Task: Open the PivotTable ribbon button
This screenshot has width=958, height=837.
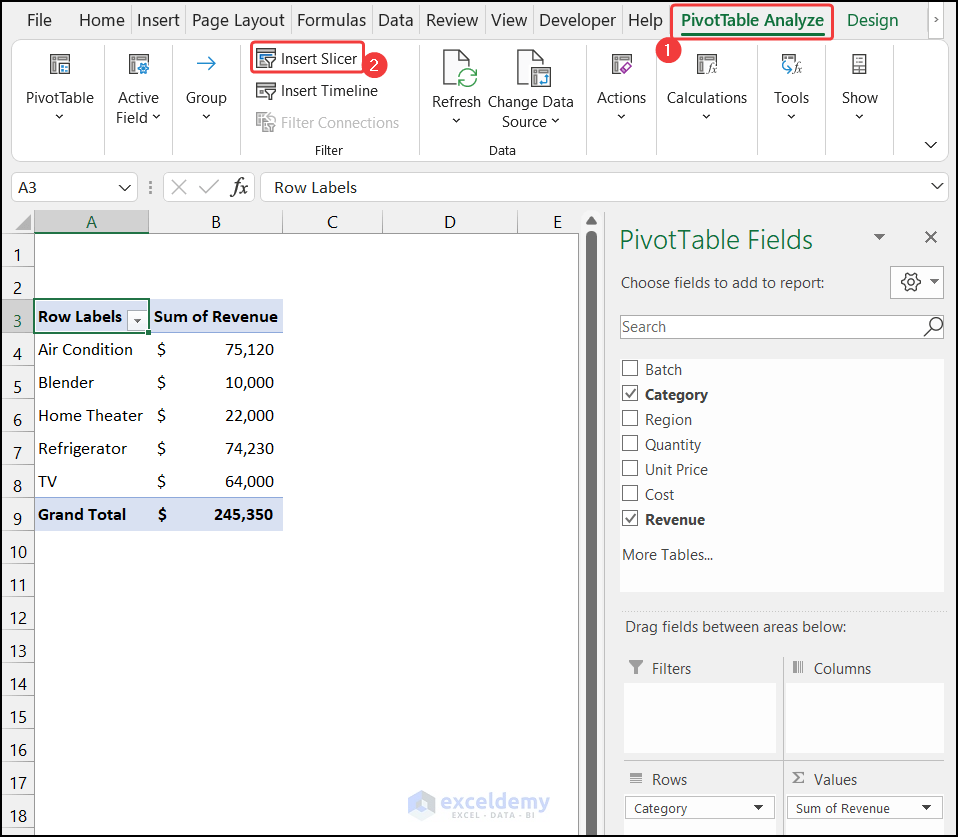Action: click(60, 87)
